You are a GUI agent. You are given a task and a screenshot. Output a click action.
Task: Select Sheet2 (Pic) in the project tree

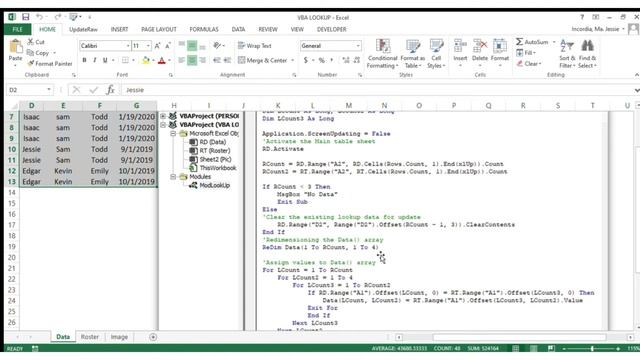[x=215, y=159]
